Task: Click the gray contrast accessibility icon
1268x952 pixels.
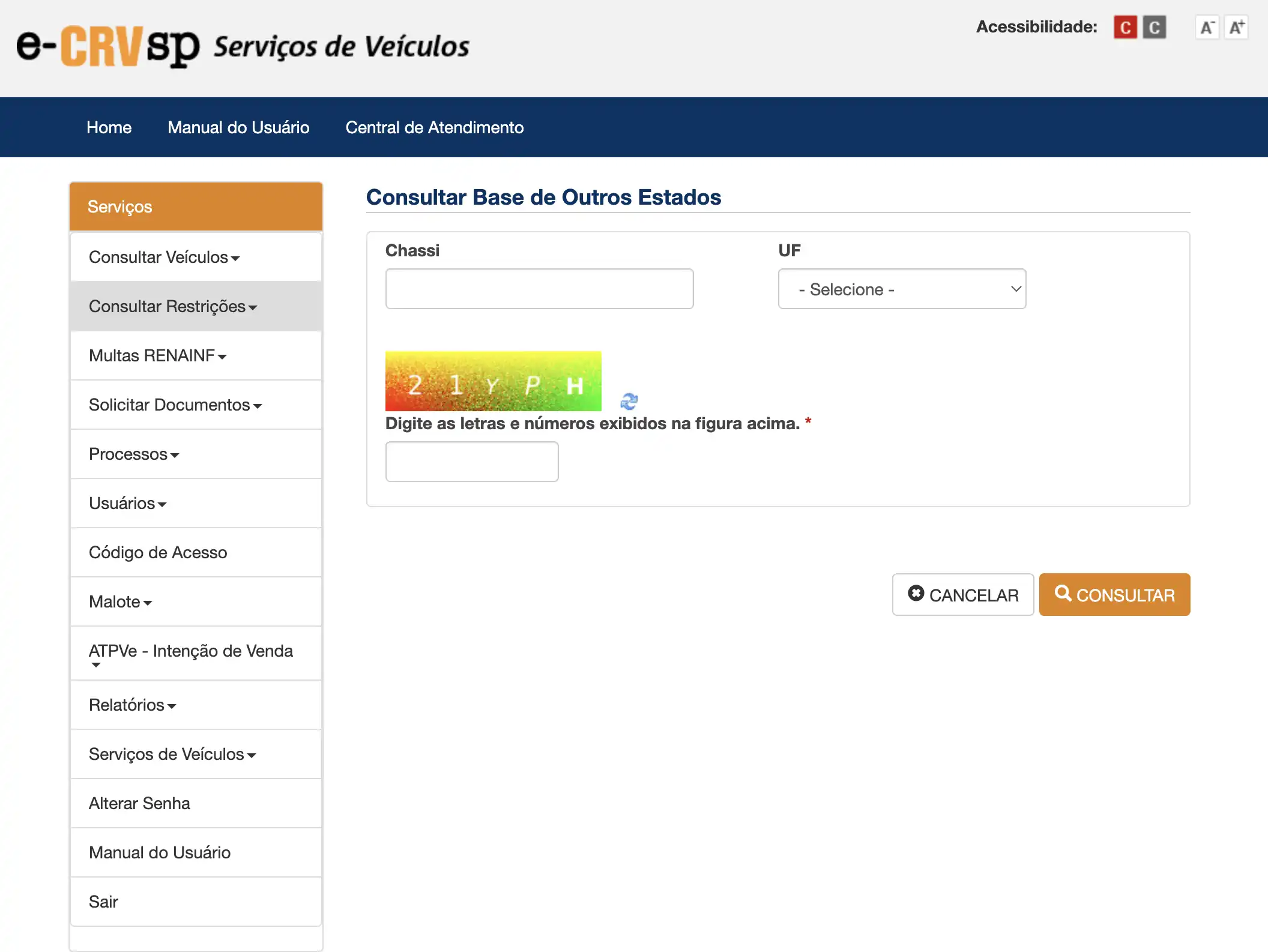Action: tap(1154, 28)
